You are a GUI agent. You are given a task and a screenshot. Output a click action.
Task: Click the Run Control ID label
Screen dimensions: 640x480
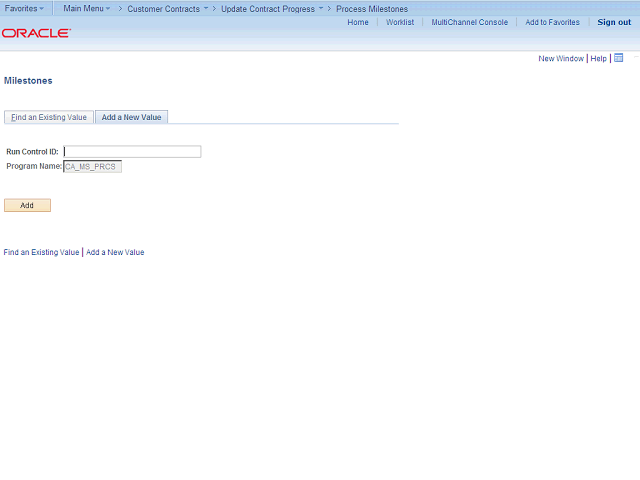[x=32, y=151]
